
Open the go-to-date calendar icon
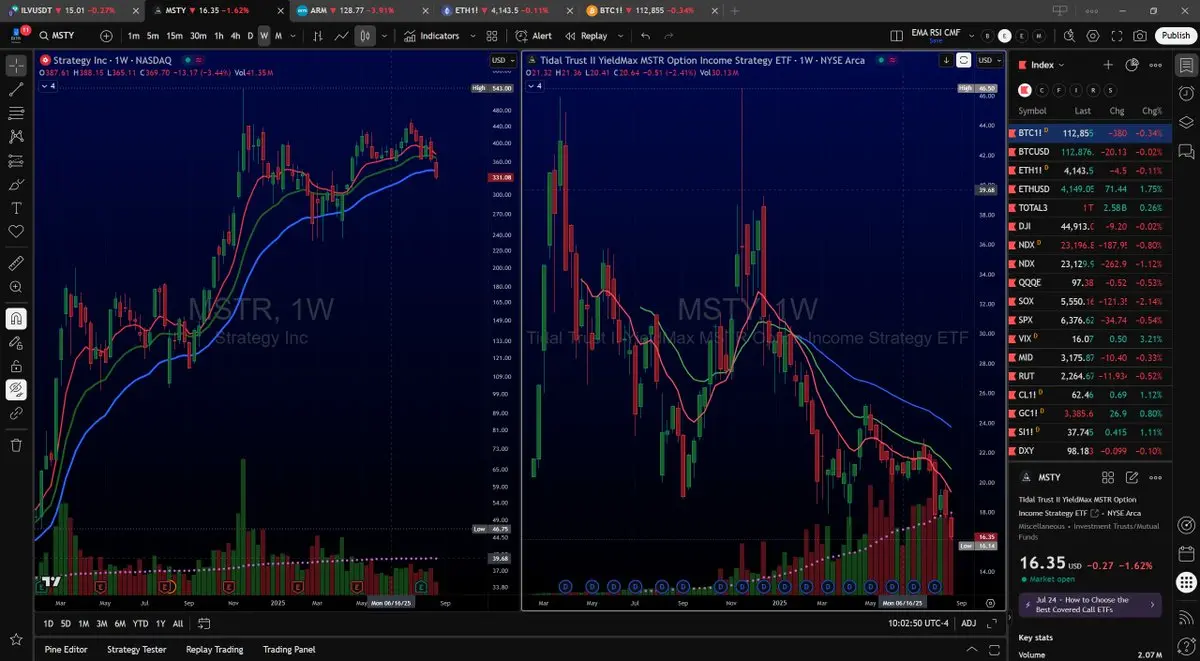204,623
